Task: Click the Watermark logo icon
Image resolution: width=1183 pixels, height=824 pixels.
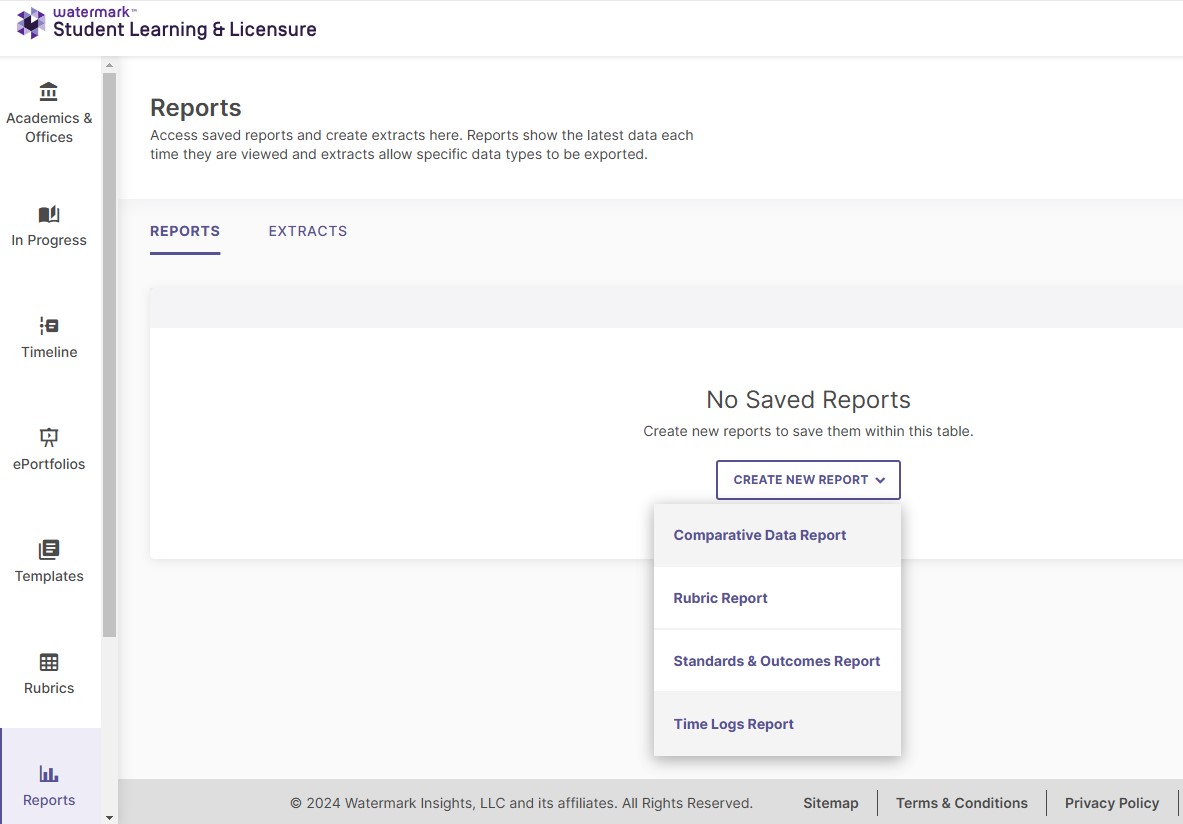Action: (31, 23)
